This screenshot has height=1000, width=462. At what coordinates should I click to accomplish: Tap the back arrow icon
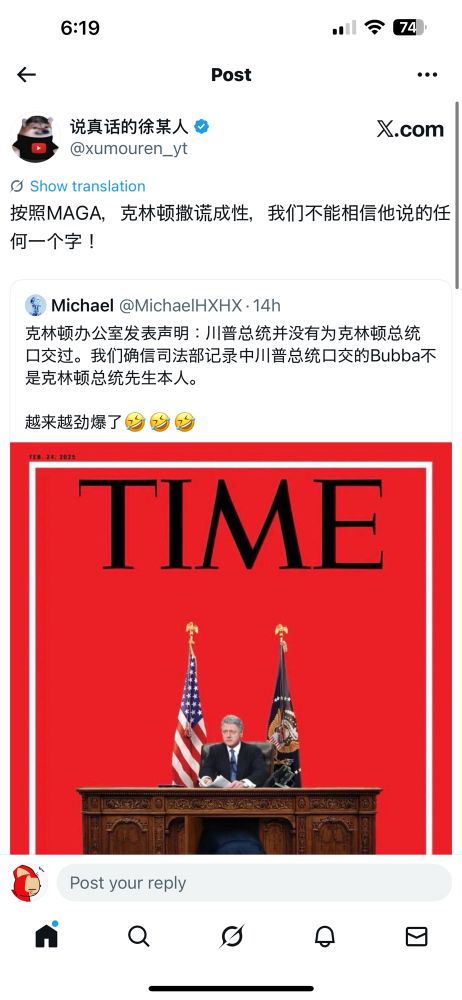tap(26, 75)
